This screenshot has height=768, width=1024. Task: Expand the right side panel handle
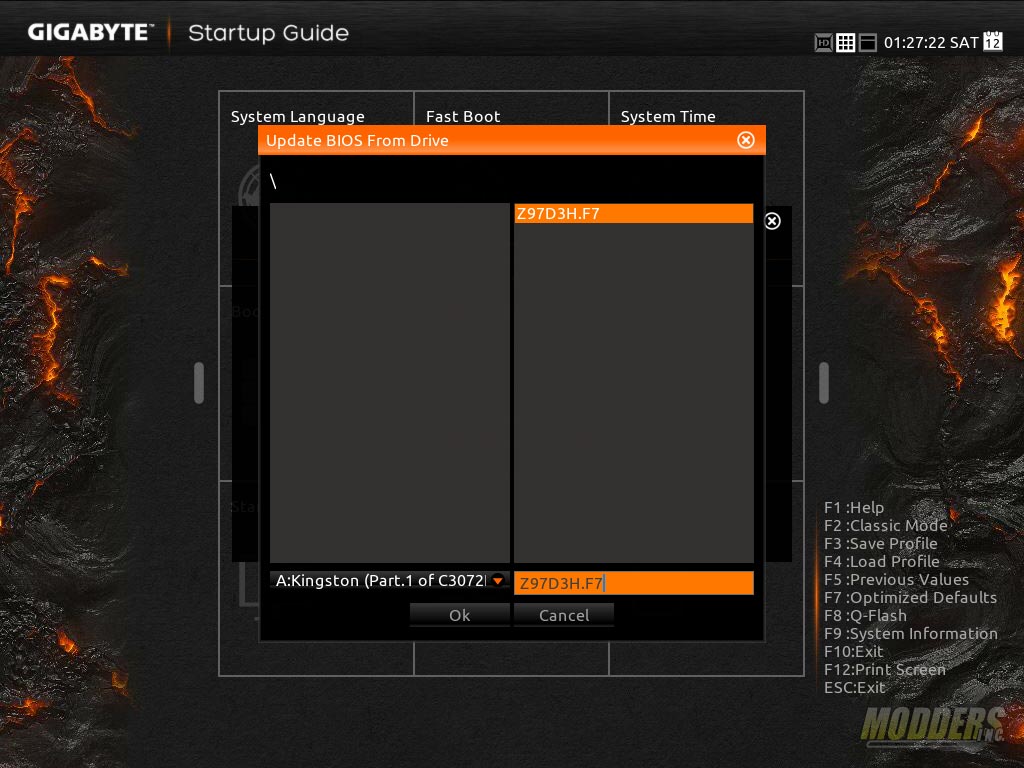tap(823, 382)
